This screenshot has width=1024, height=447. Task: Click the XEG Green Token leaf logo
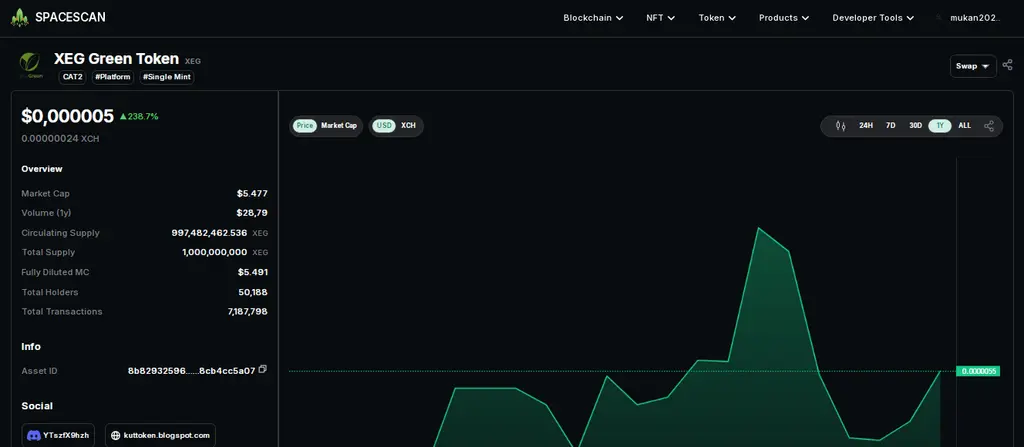pyautogui.click(x=30, y=65)
